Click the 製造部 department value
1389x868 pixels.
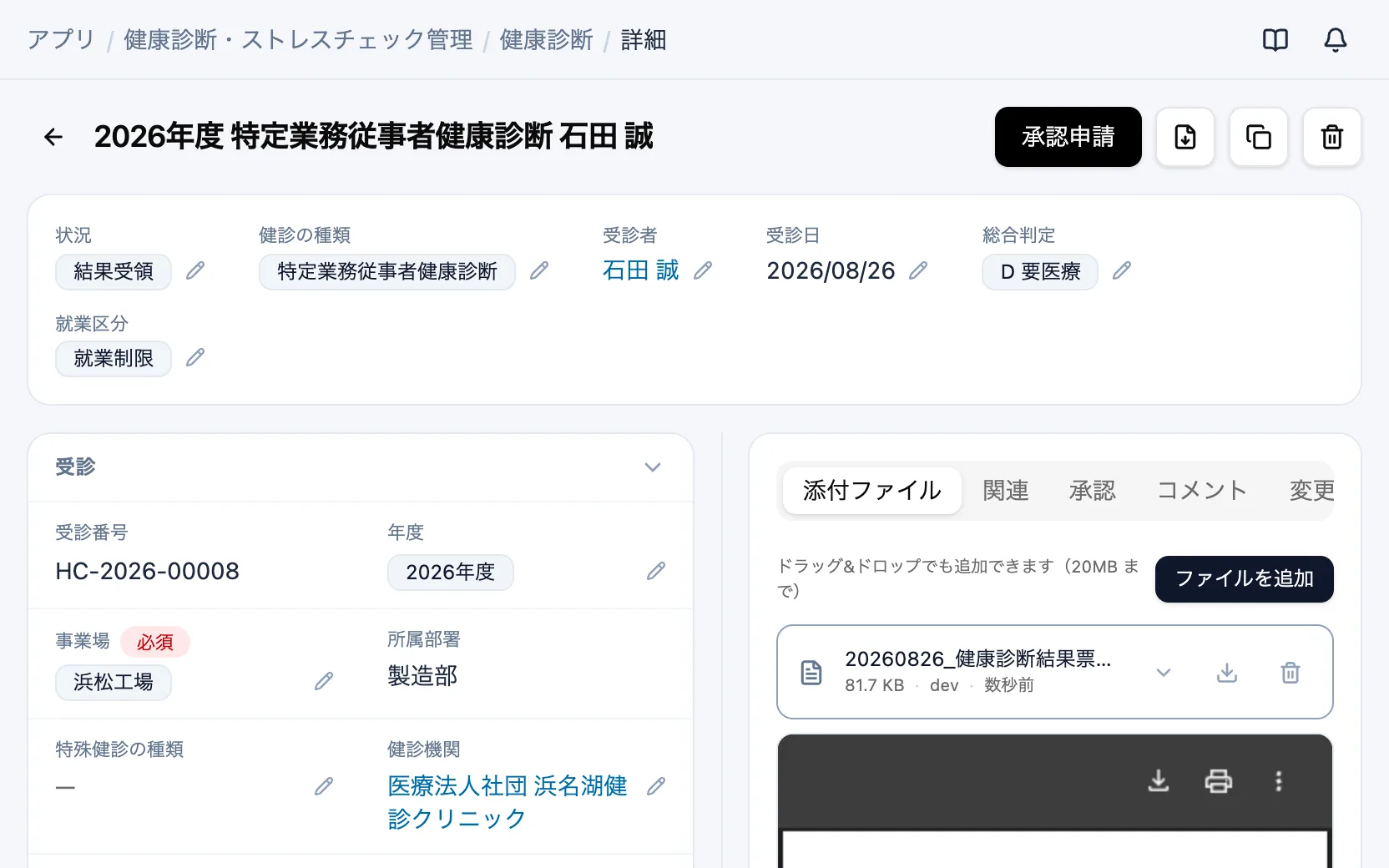pyautogui.click(x=422, y=676)
